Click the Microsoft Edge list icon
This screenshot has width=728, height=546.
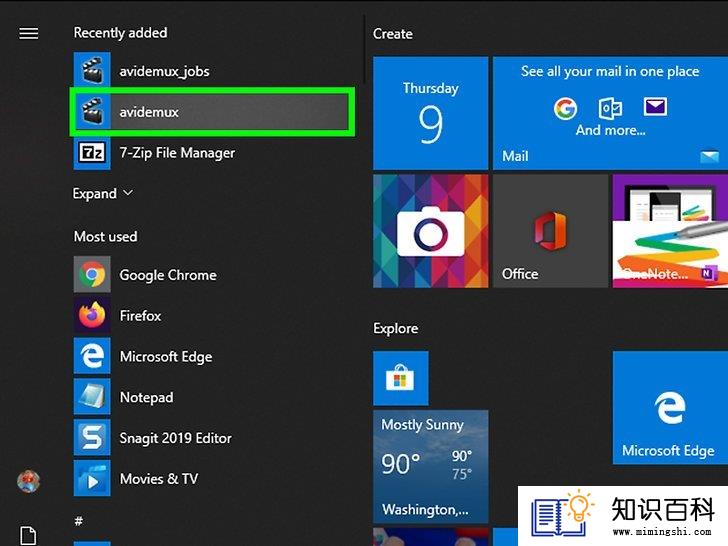(92, 356)
